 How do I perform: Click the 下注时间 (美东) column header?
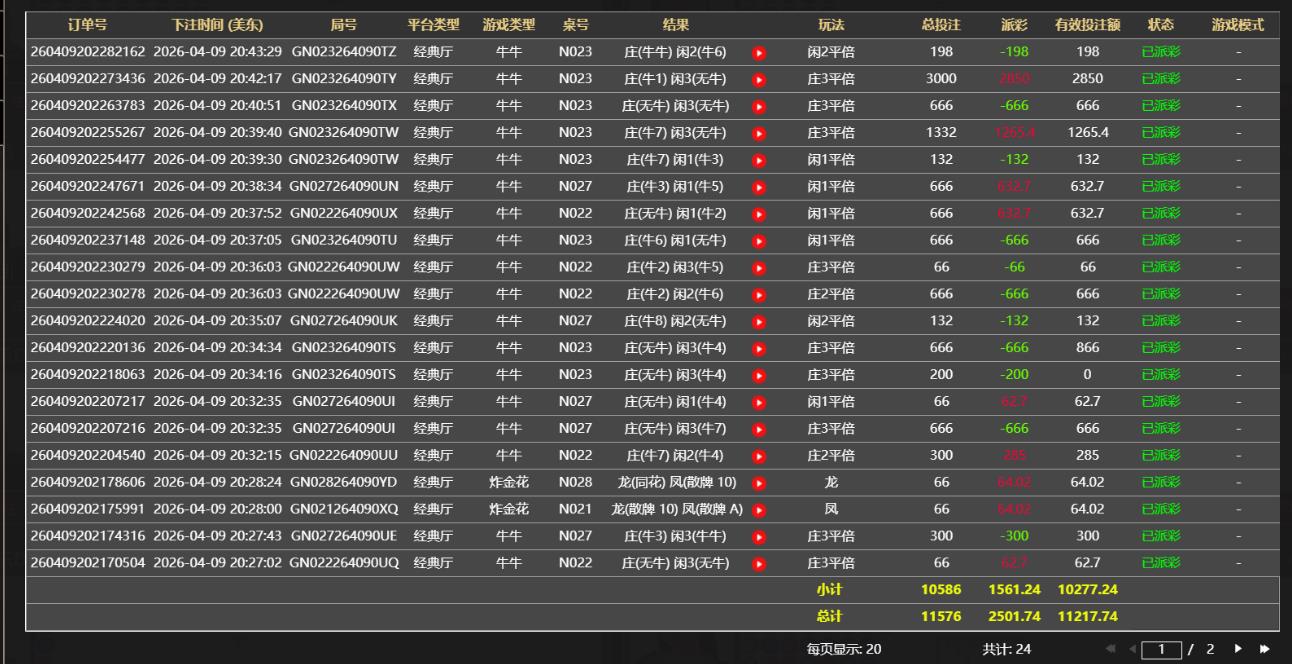(217, 25)
